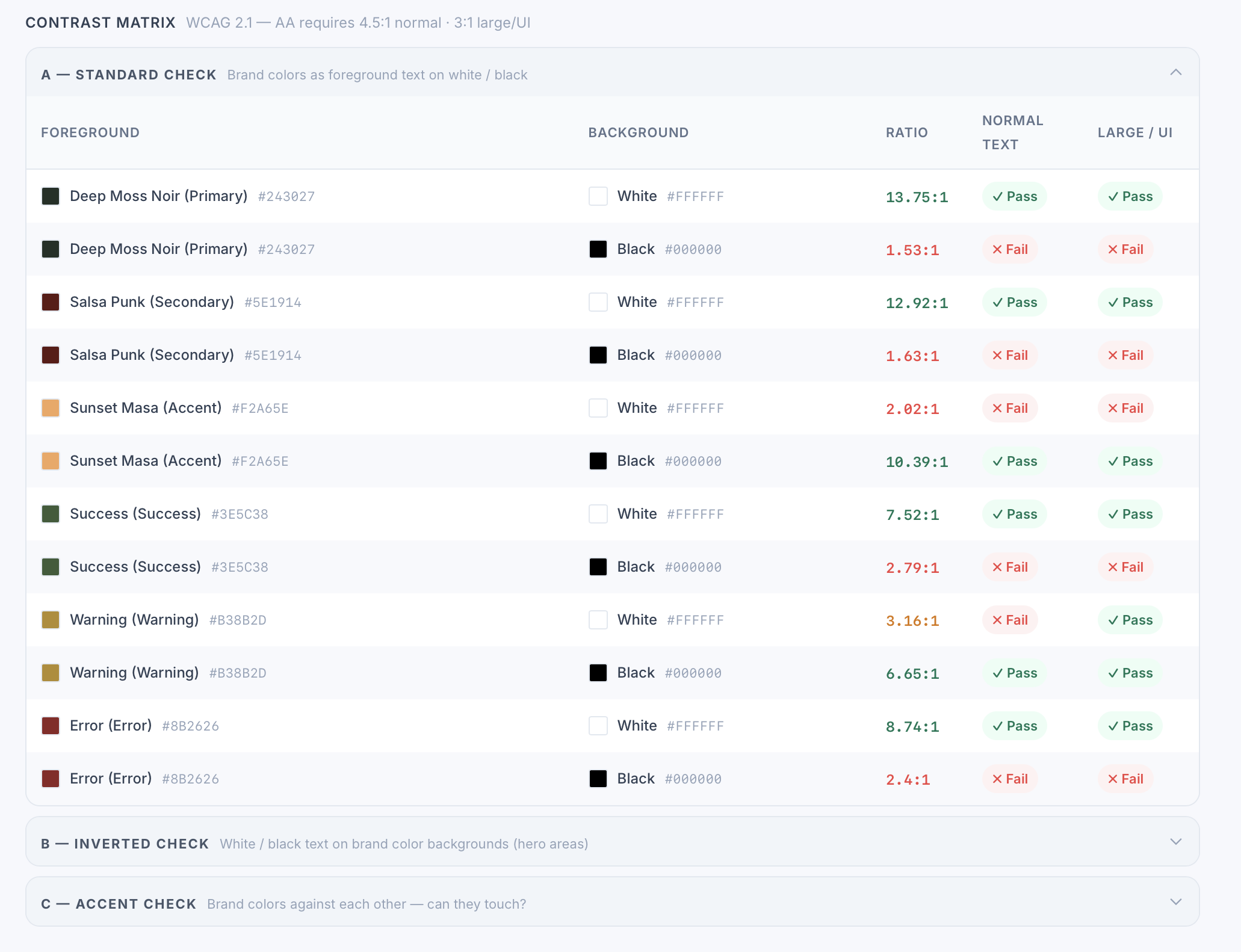Click Normal Text Pass badge for 8.74:1 row
The height and width of the screenshot is (952, 1241).
click(x=1014, y=726)
